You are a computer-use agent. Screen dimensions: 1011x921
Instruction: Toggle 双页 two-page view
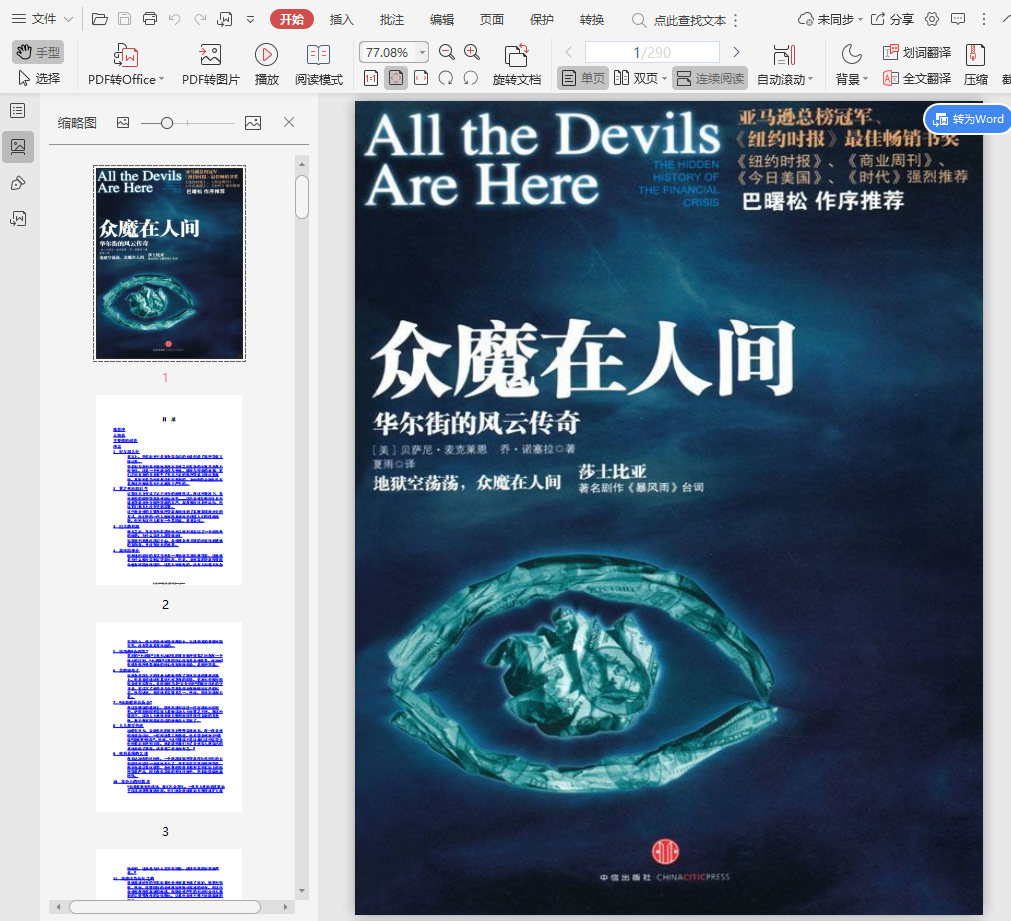tap(636, 79)
